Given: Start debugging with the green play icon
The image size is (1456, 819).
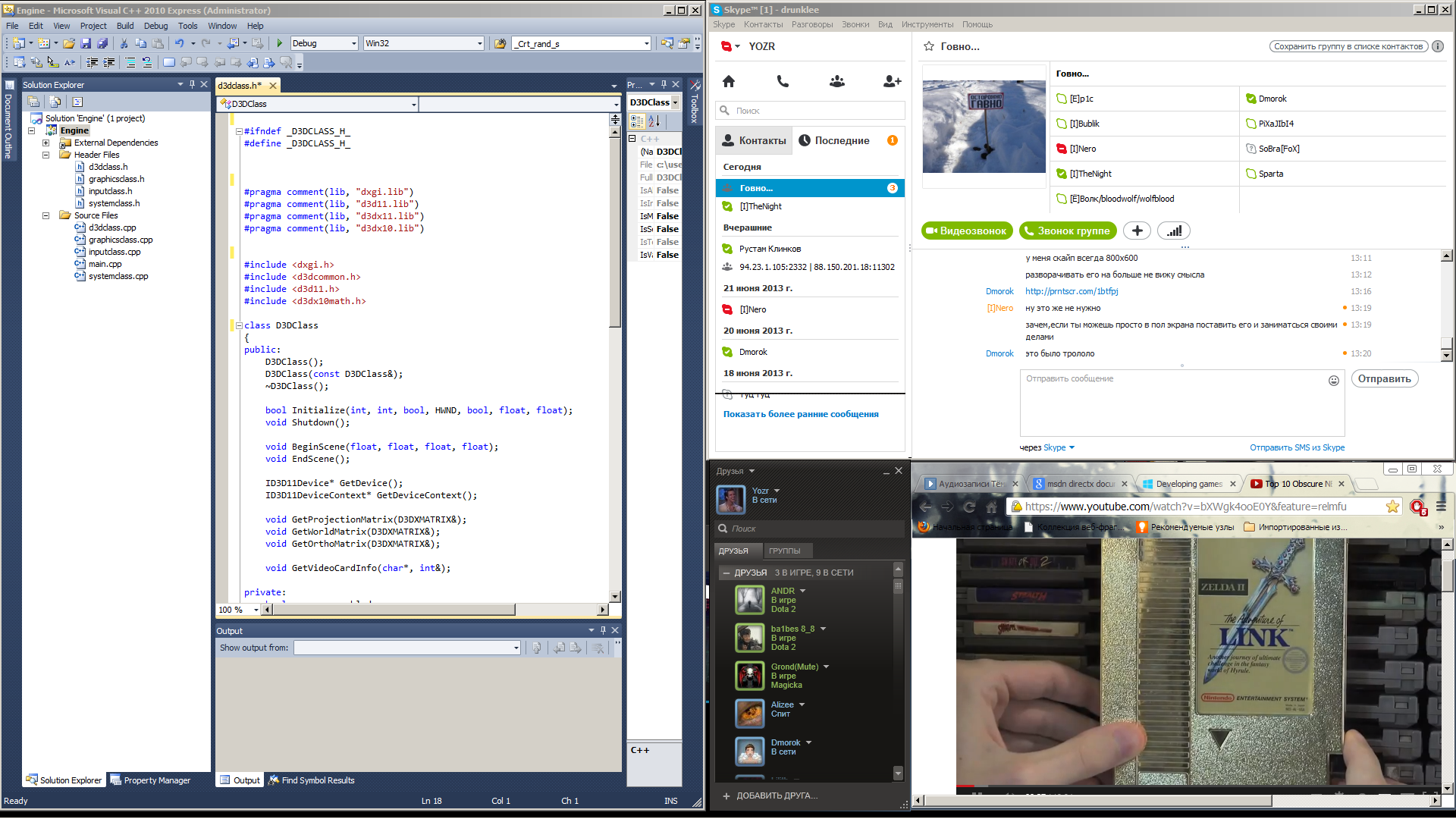Looking at the screenshot, I should pyautogui.click(x=280, y=43).
